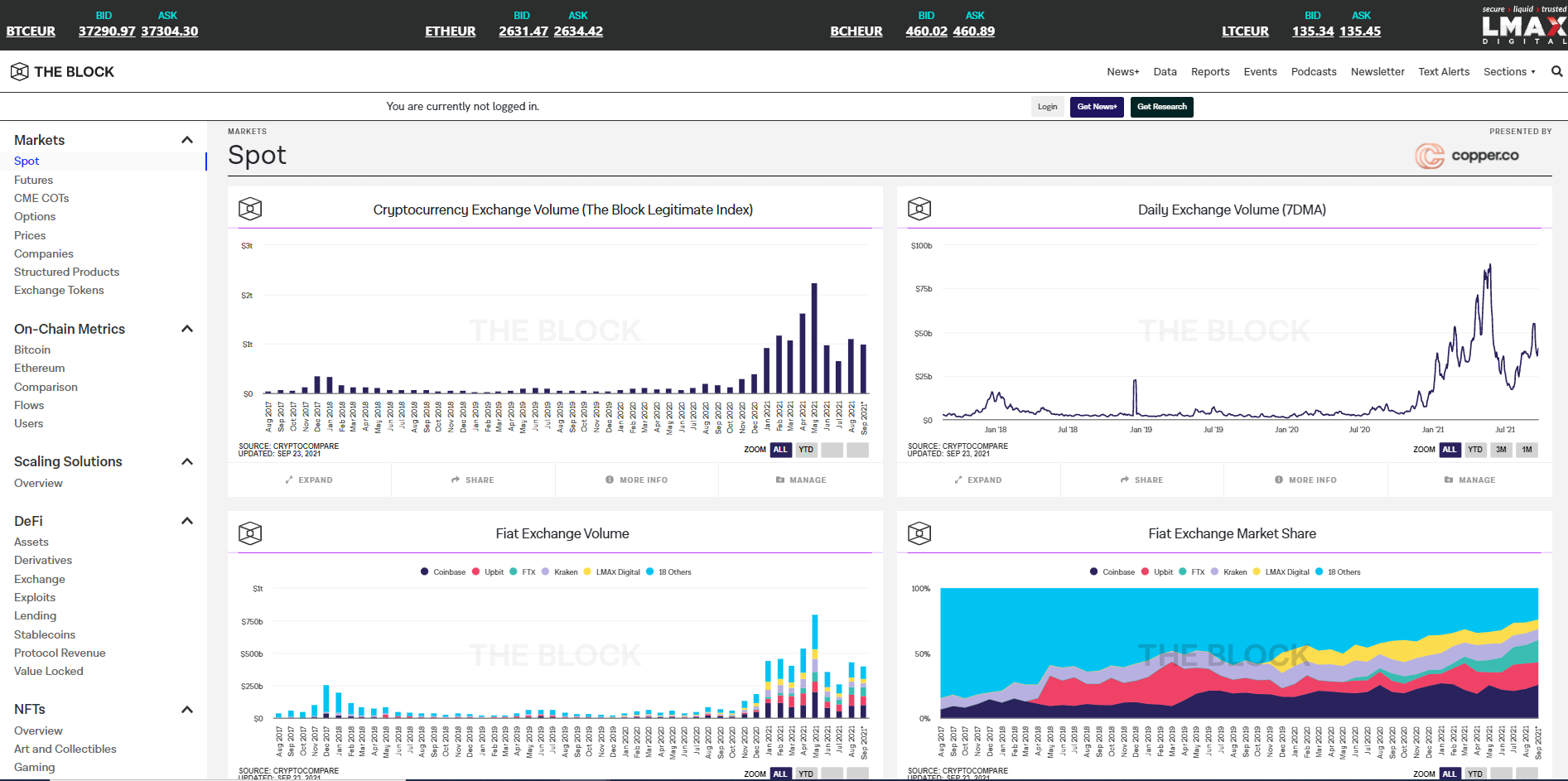
Task: Click BCHEUR bid price 460.02
Action: coord(926,31)
